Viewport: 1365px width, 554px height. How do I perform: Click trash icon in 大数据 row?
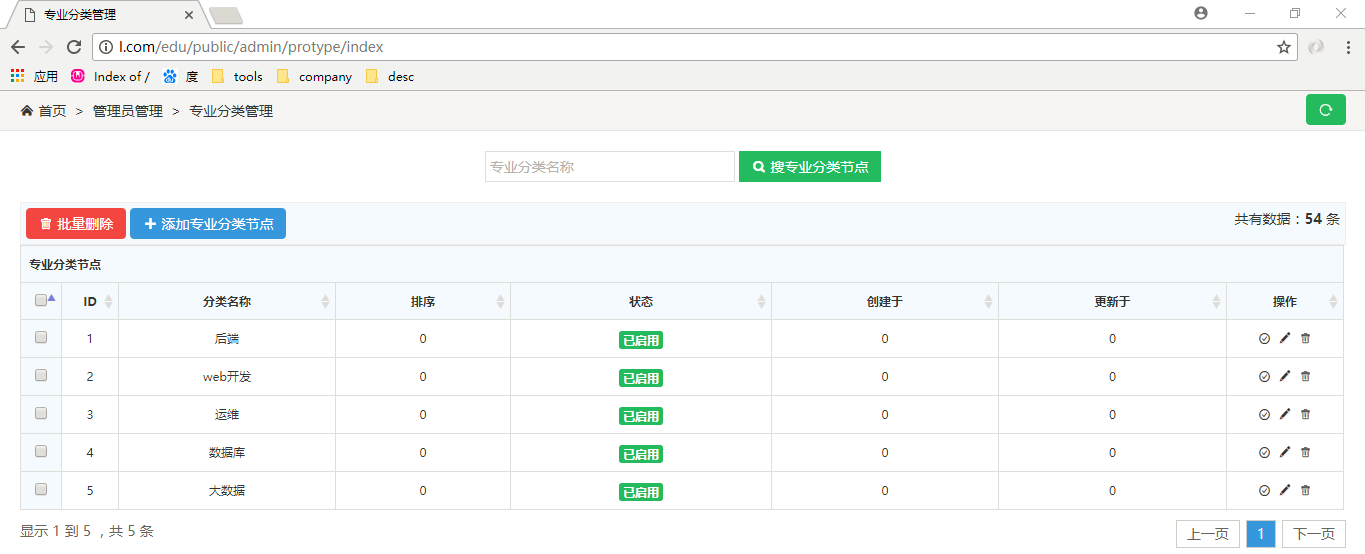(x=1305, y=490)
